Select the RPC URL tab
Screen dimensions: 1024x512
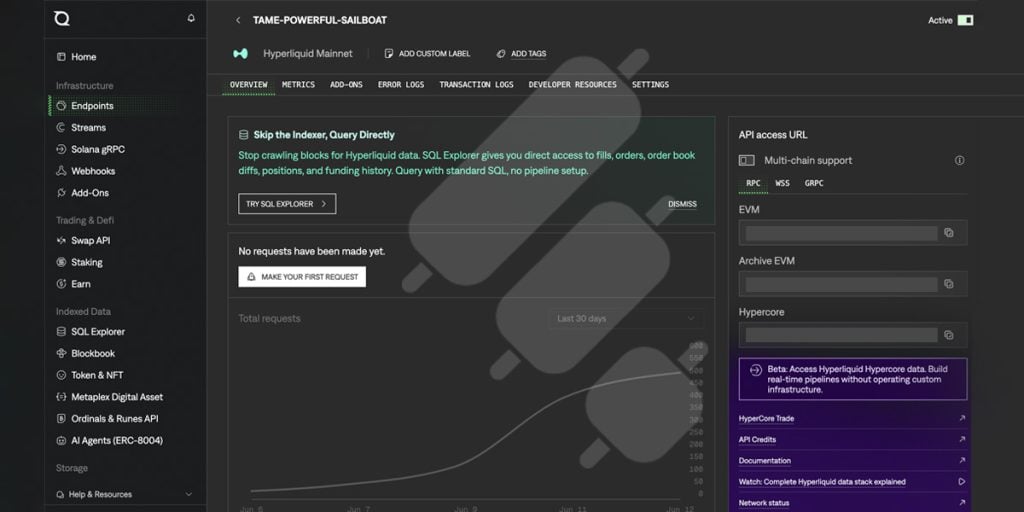[753, 184]
